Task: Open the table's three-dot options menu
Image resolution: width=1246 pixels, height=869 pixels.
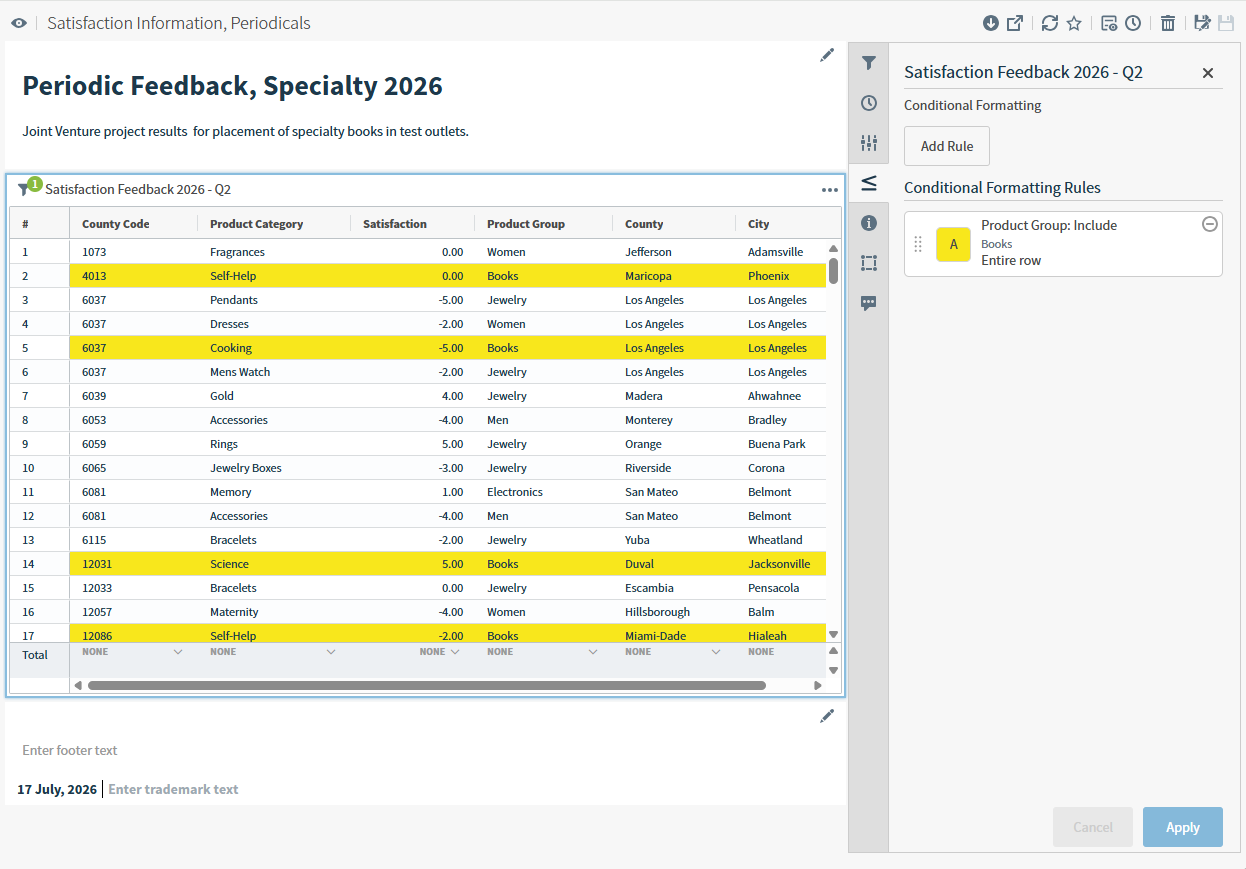Action: coord(830,189)
